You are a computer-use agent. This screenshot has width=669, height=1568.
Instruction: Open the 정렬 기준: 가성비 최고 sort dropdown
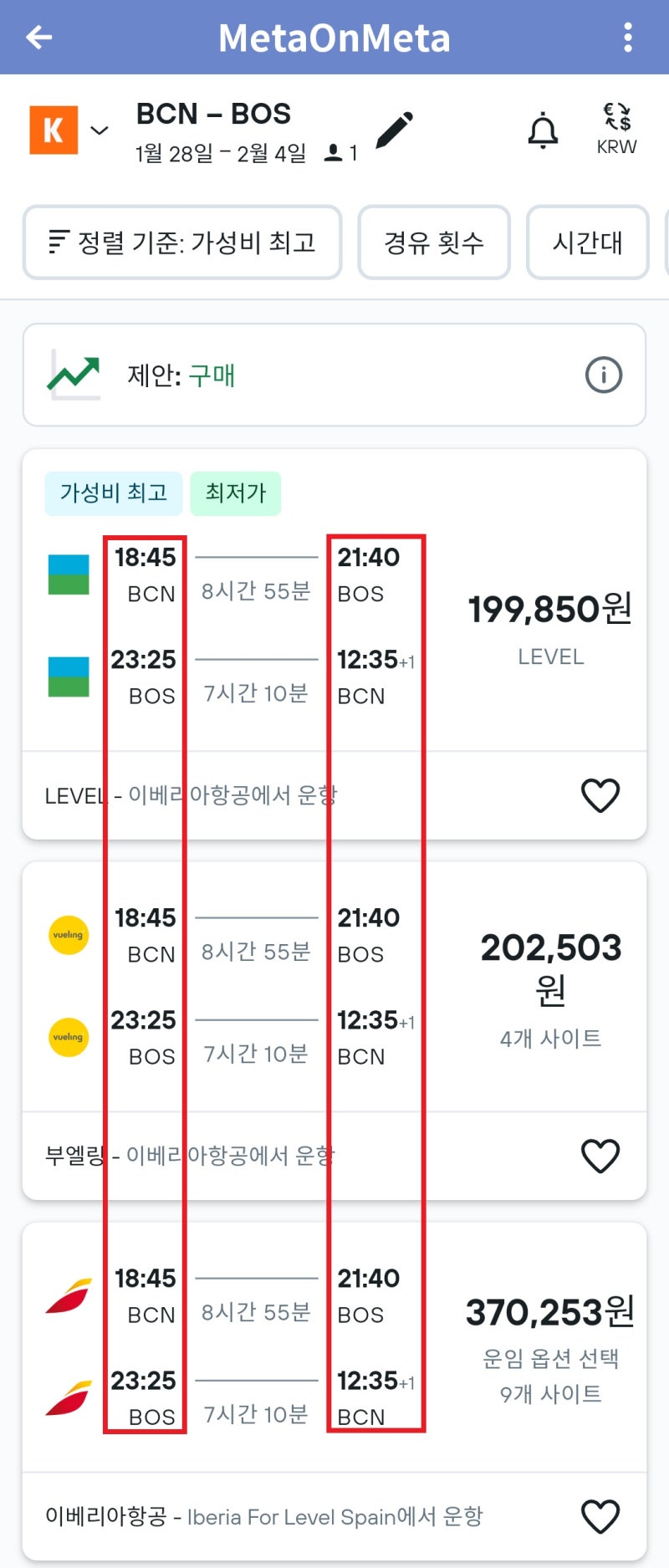coord(182,243)
